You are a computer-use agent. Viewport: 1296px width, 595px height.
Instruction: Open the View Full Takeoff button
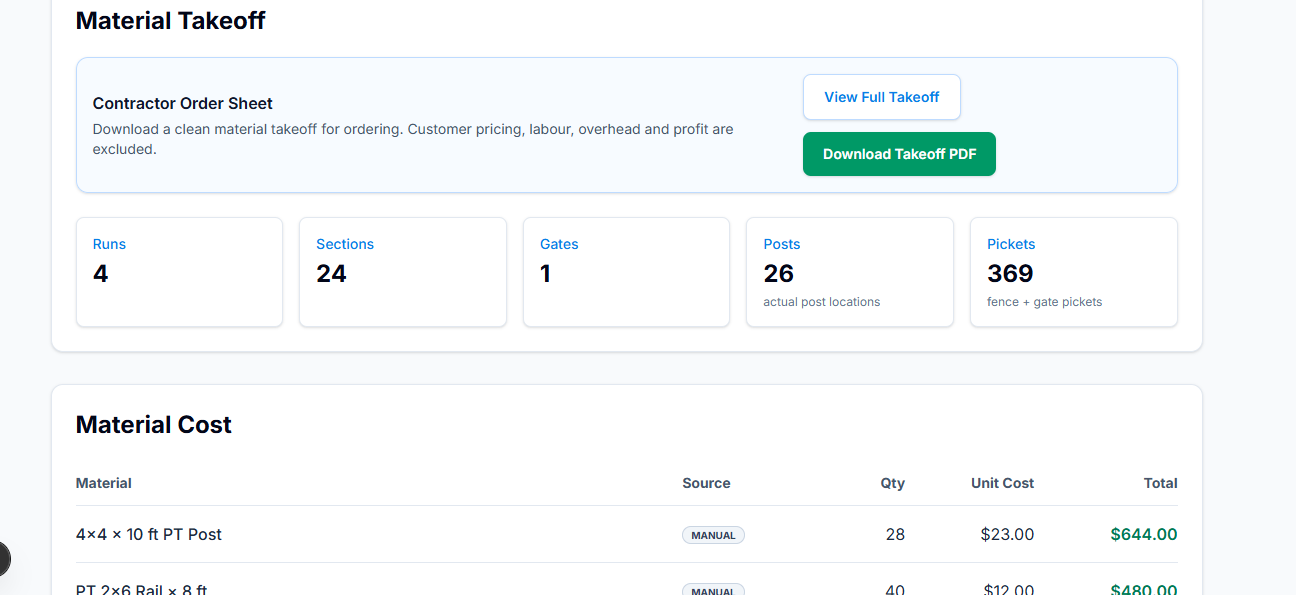(x=881, y=97)
